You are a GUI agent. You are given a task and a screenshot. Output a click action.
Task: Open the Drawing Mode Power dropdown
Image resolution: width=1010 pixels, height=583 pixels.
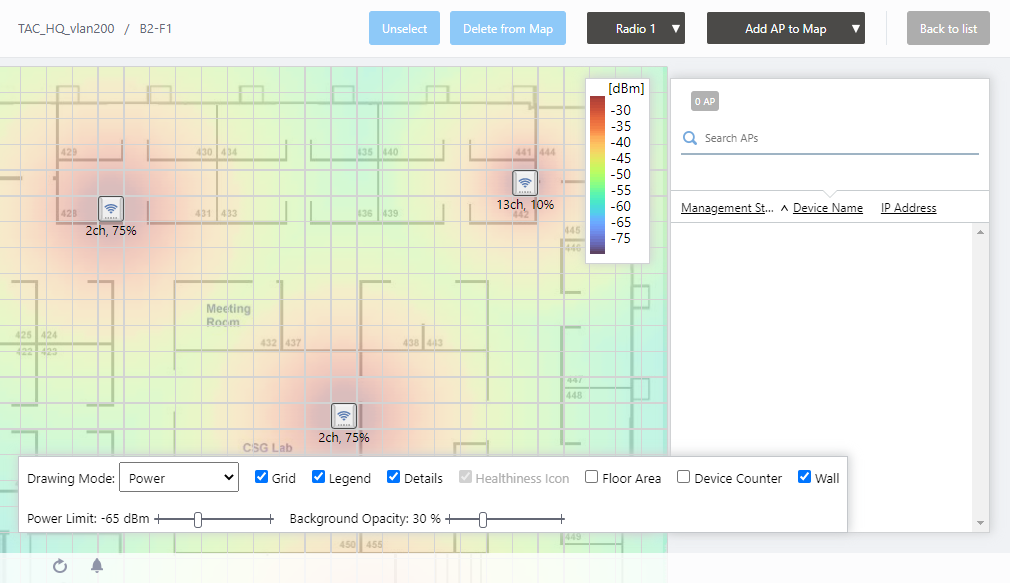click(x=179, y=478)
